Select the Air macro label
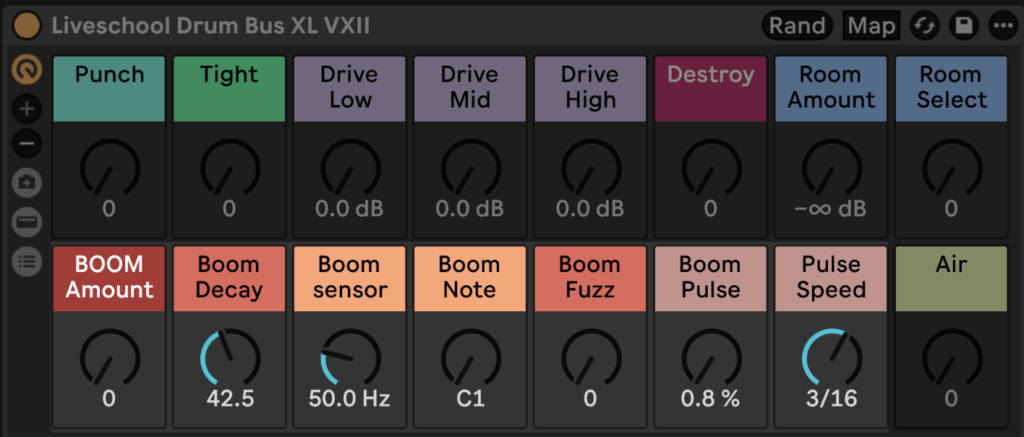Image resolution: width=1024 pixels, height=437 pixels. pos(951,278)
